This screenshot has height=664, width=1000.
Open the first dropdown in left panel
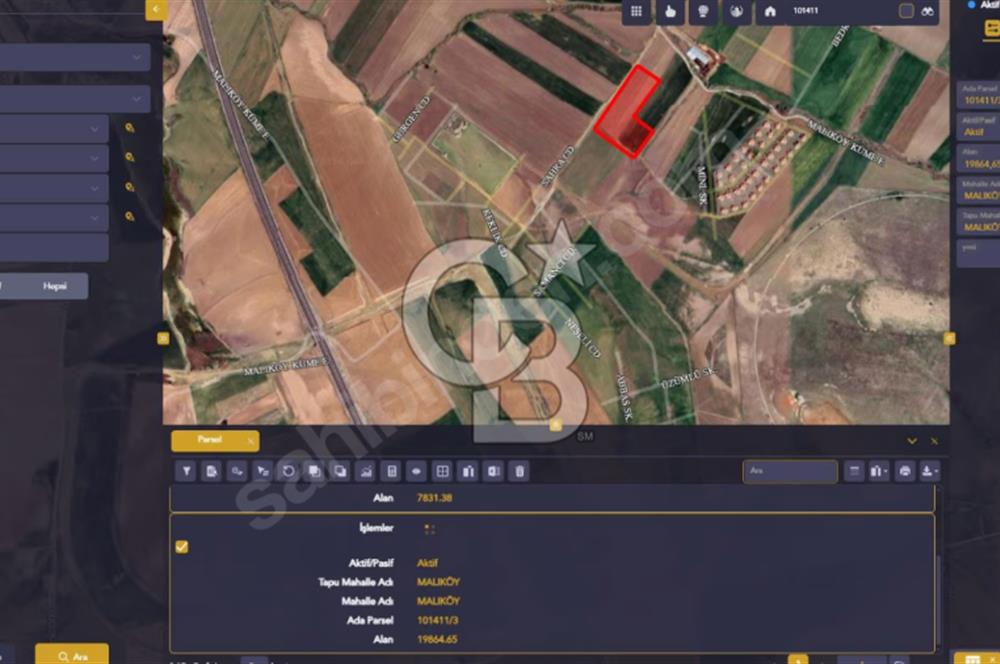(x=75, y=57)
